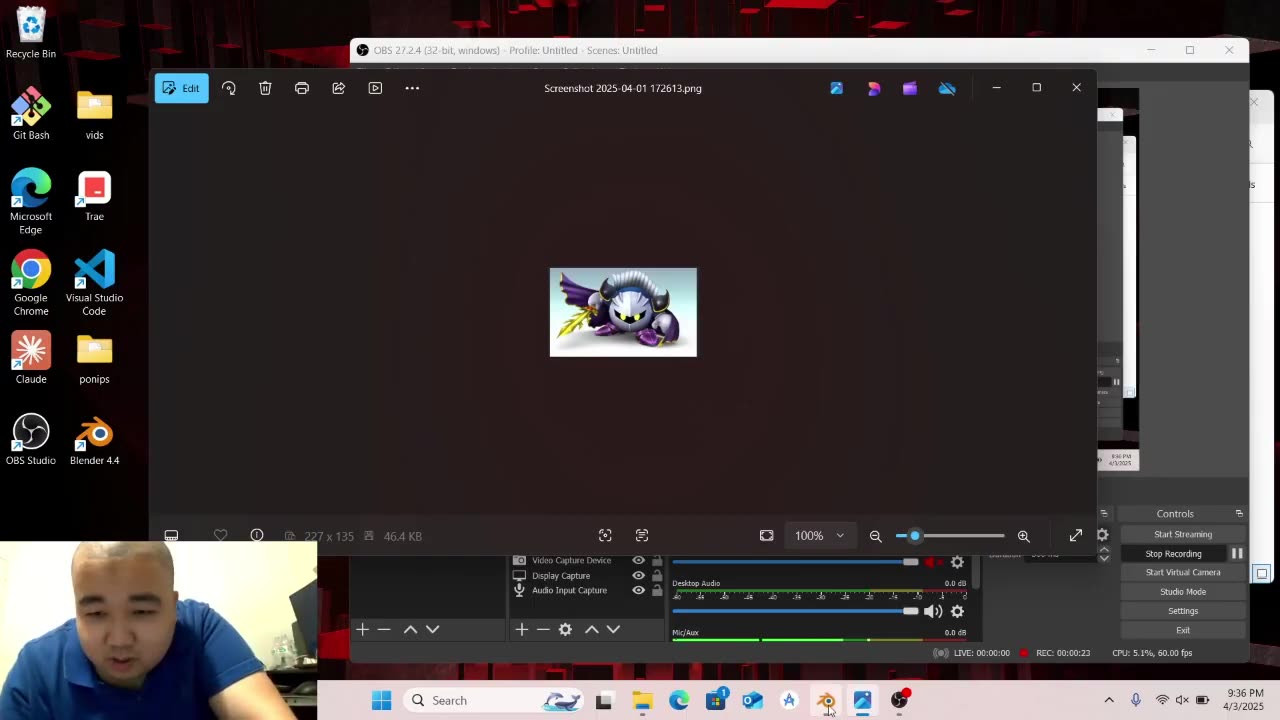This screenshot has width=1280, height=720.
Task: Delete the screenshot using trash icon
Action: point(265,88)
